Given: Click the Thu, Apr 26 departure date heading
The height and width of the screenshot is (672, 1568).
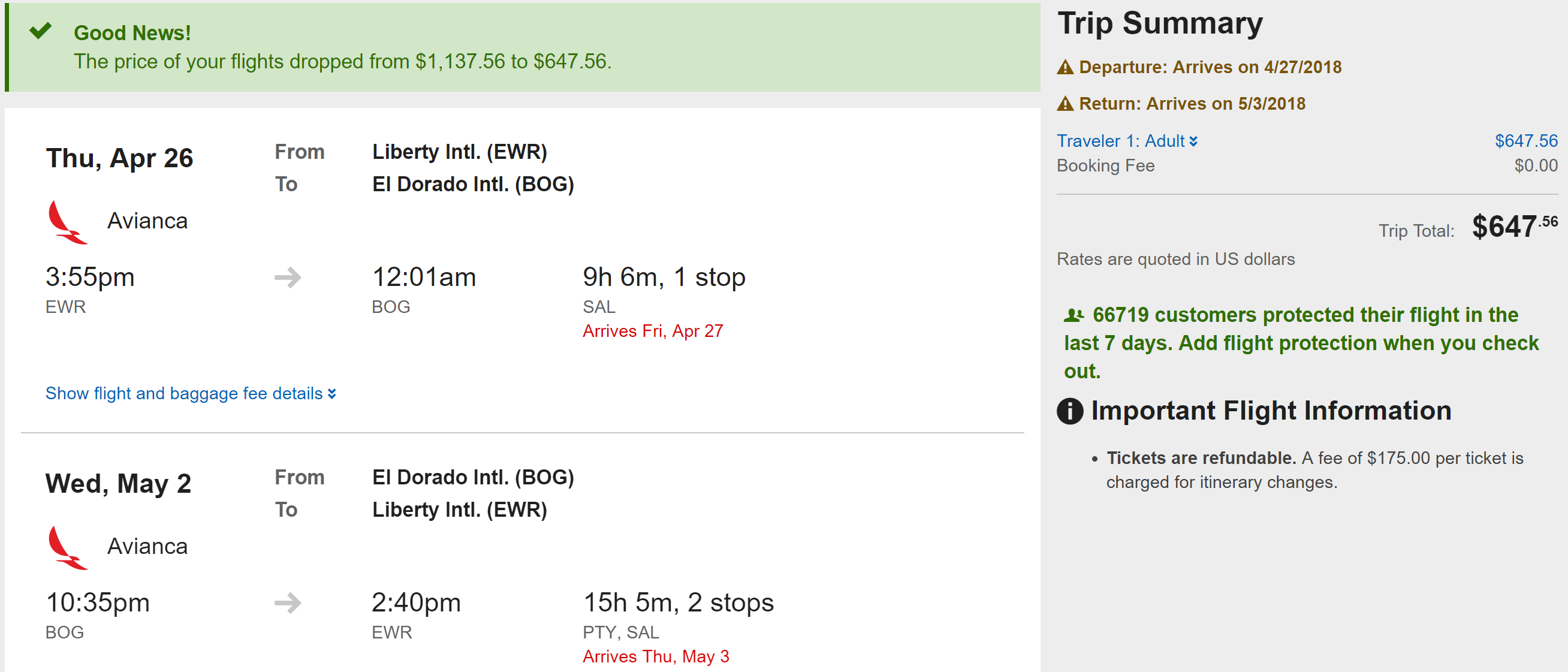Looking at the screenshot, I should coord(119,158).
